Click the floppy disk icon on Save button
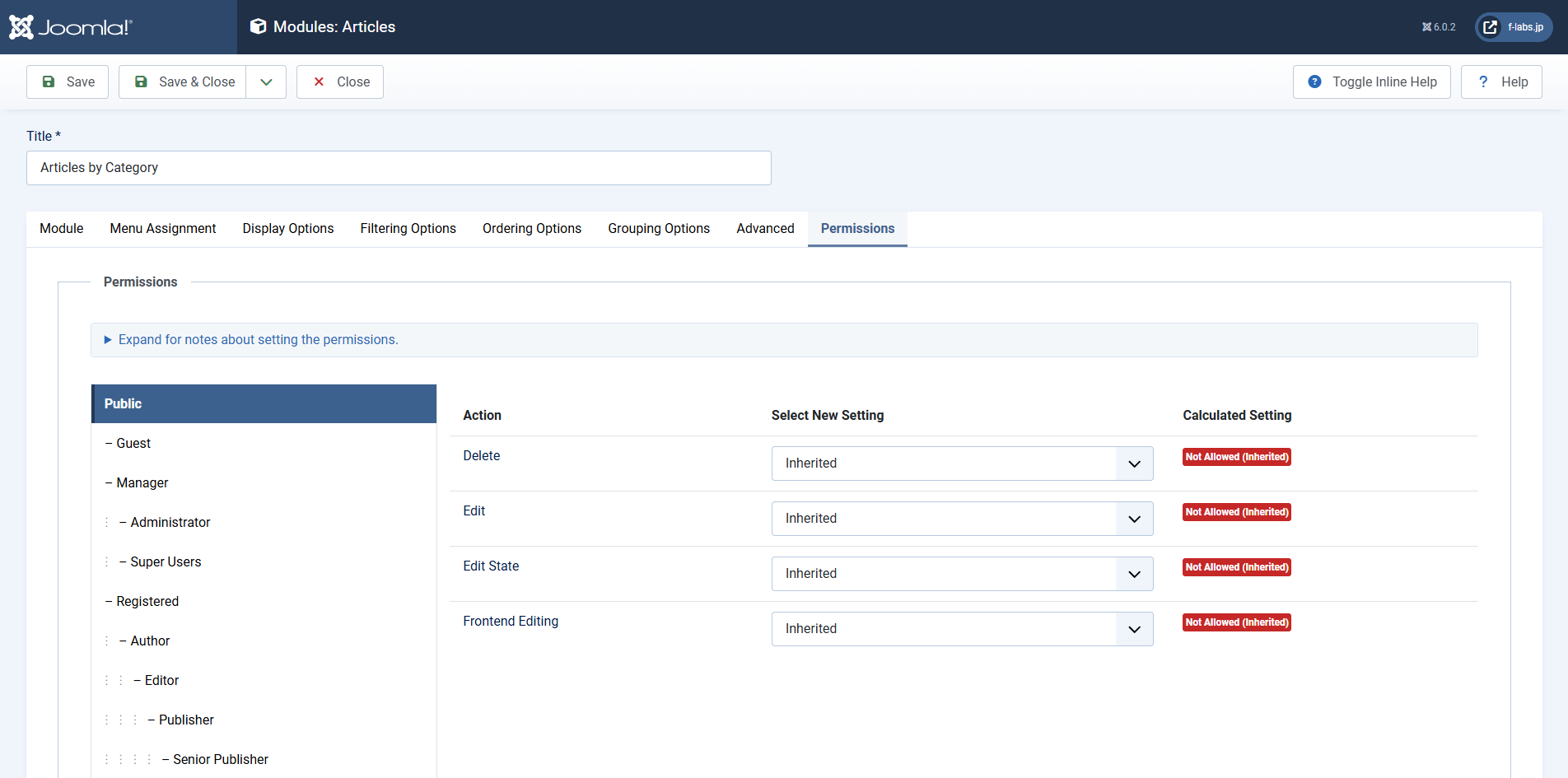Image resolution: width=1568 pixels, height=778 pixels. (x=49, y=82)
